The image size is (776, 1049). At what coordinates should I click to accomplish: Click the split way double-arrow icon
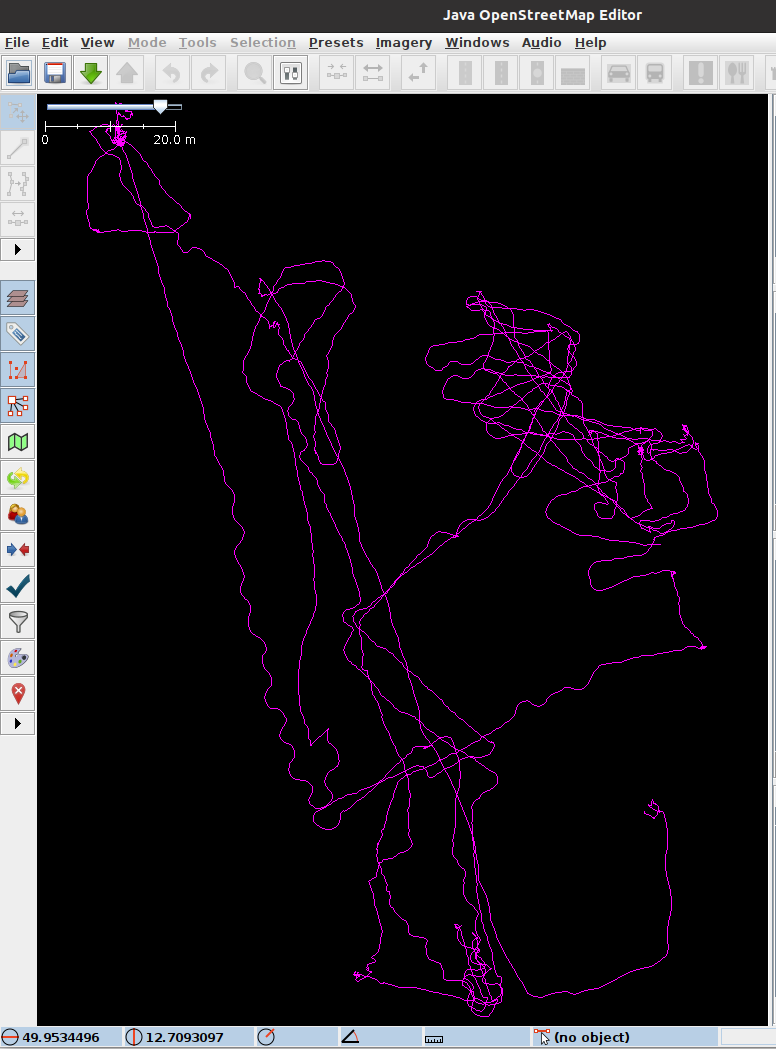(x=373, y=73)
